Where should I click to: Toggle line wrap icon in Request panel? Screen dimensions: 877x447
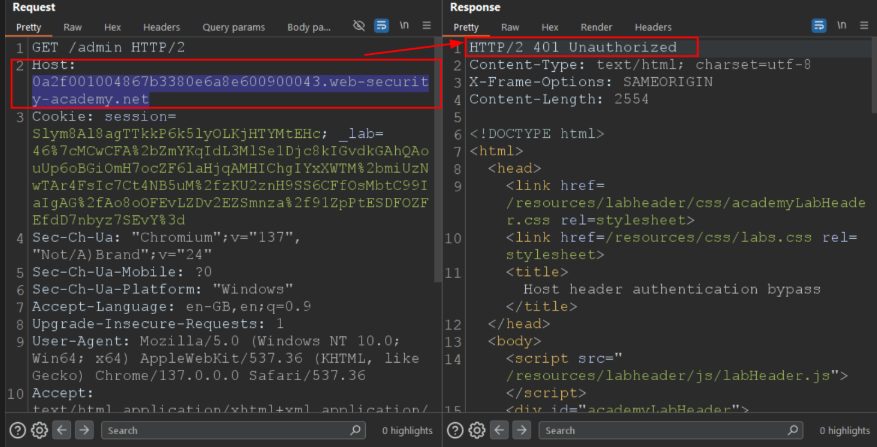coord(381,26)
